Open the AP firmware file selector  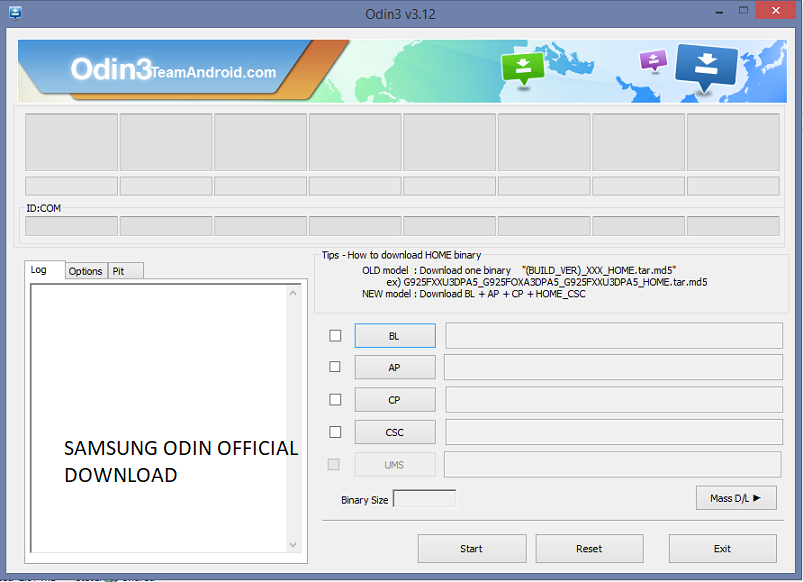point(394,367)
